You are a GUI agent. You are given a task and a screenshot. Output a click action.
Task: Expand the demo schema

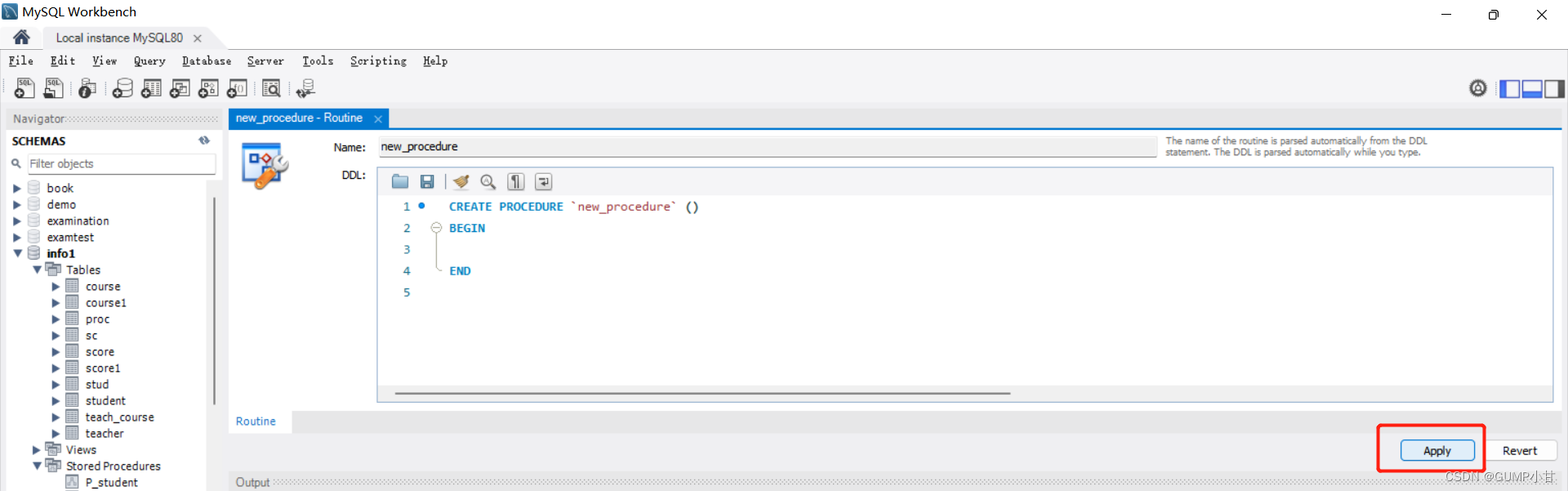coord(17,204)
